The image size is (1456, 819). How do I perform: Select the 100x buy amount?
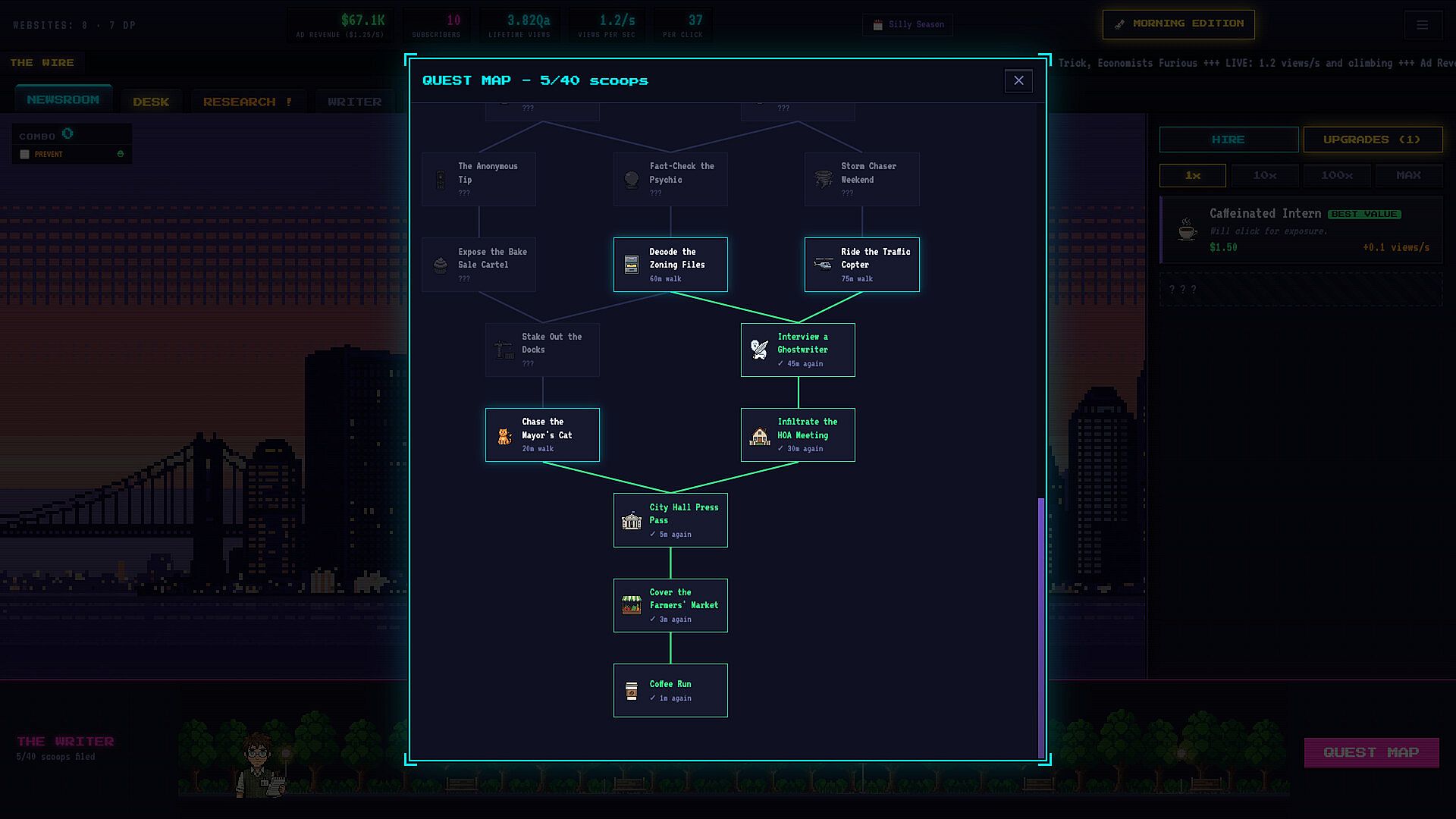click(1336, 175)
